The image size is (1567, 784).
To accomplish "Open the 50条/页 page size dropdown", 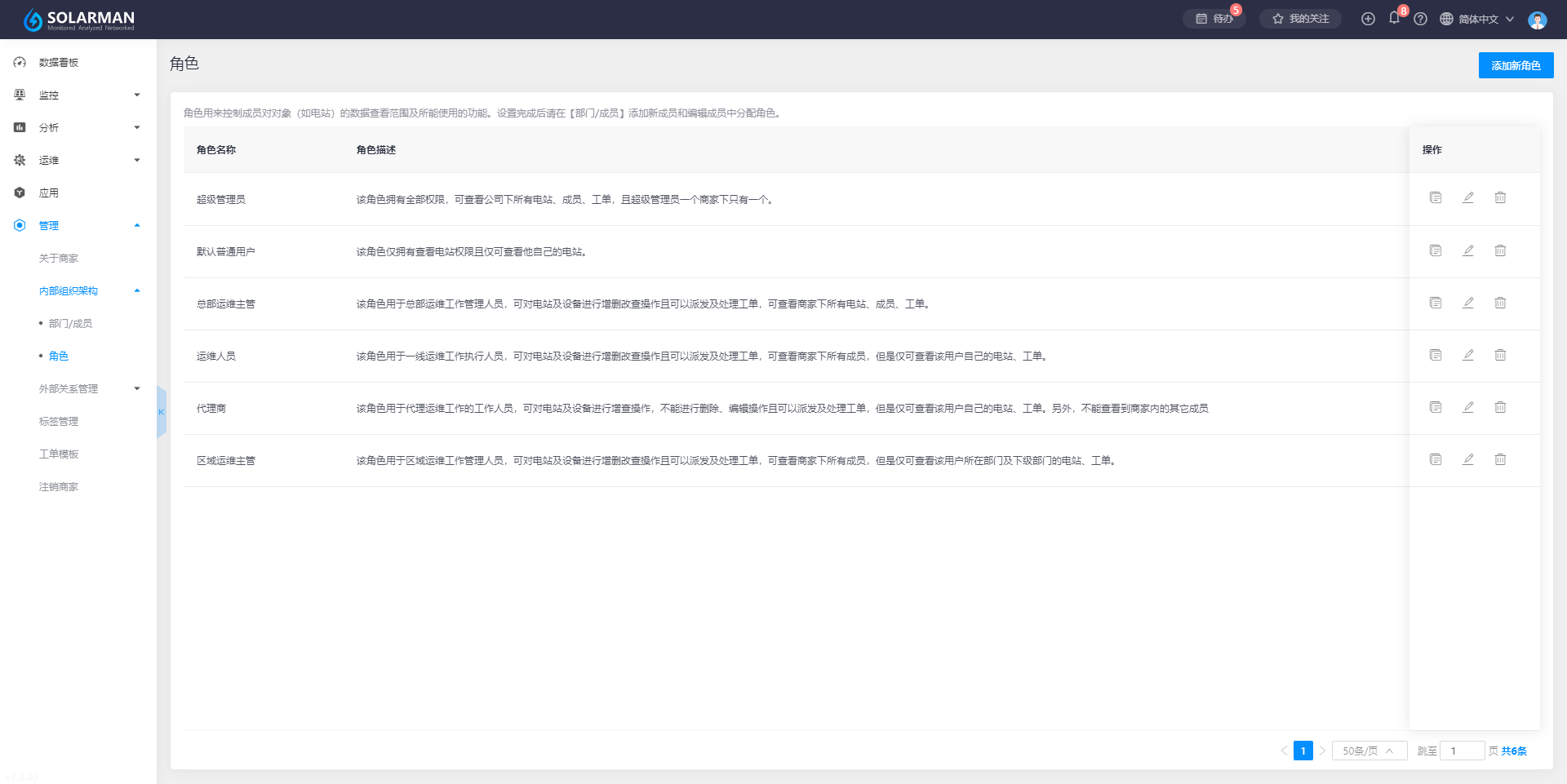I will point(1369,751).
